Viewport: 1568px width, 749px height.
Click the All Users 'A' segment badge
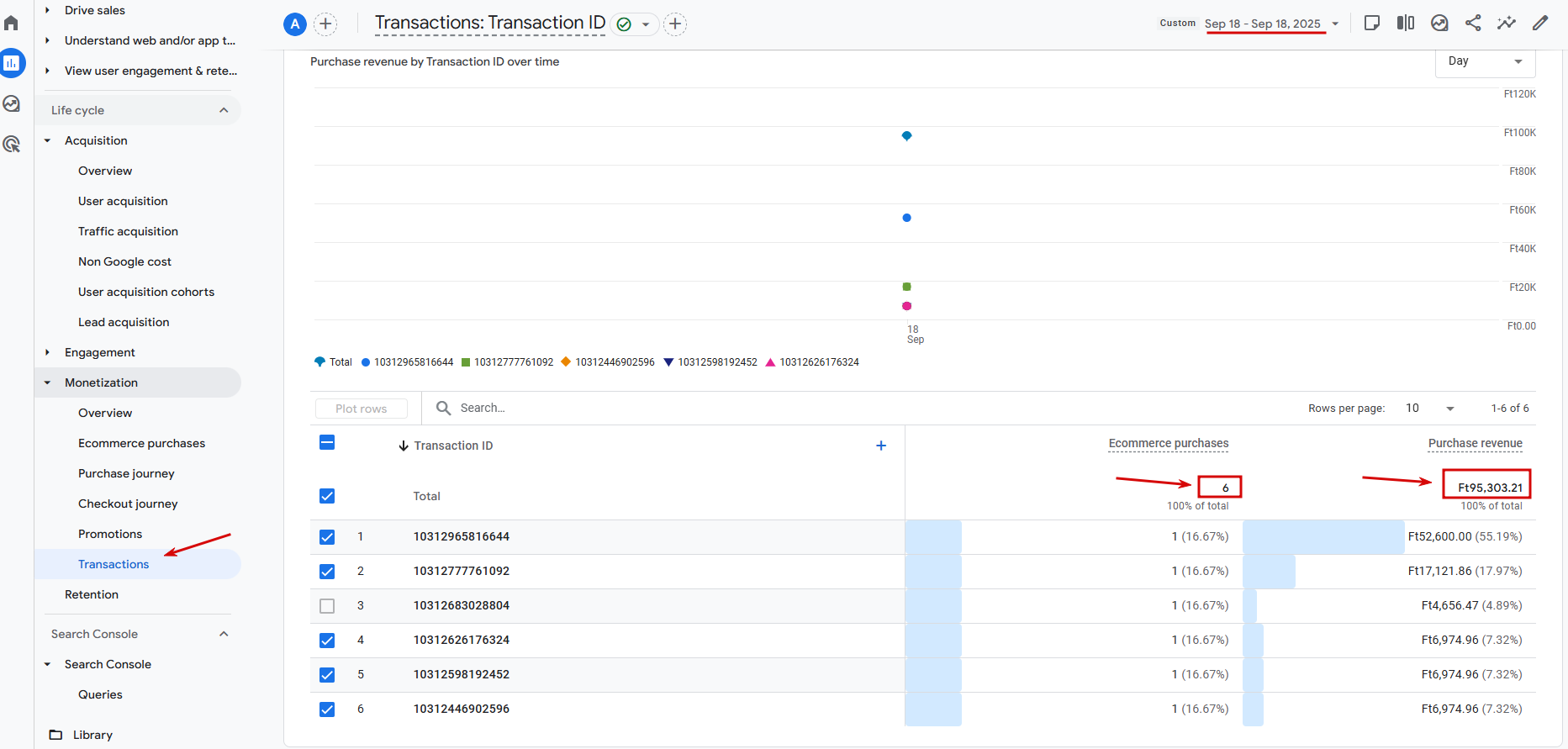pos(294,24)
